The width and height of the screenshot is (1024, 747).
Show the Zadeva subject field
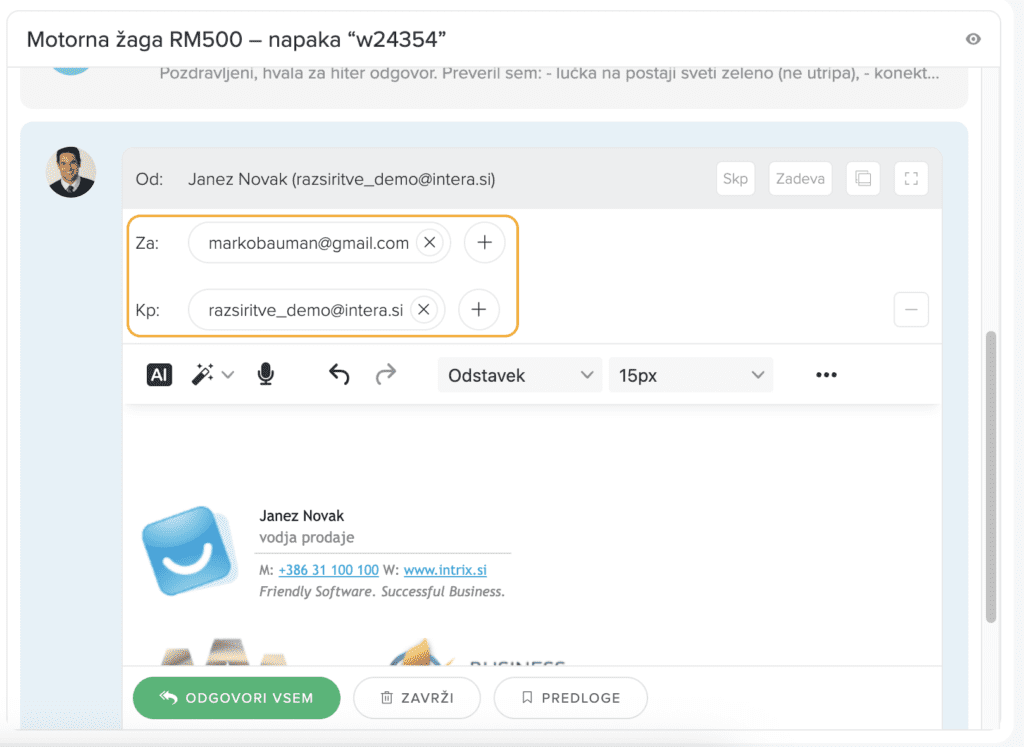tap(800, 179)
